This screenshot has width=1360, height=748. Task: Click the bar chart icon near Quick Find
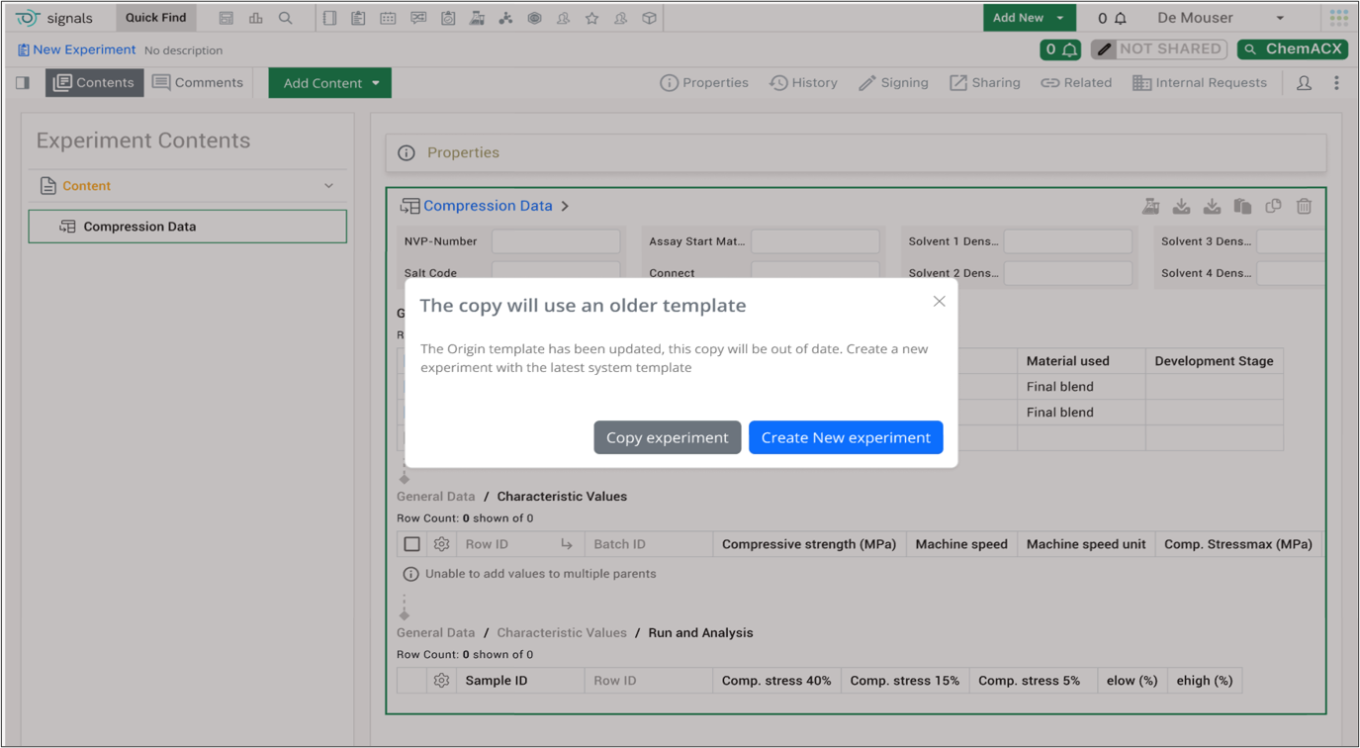point(256,18)
